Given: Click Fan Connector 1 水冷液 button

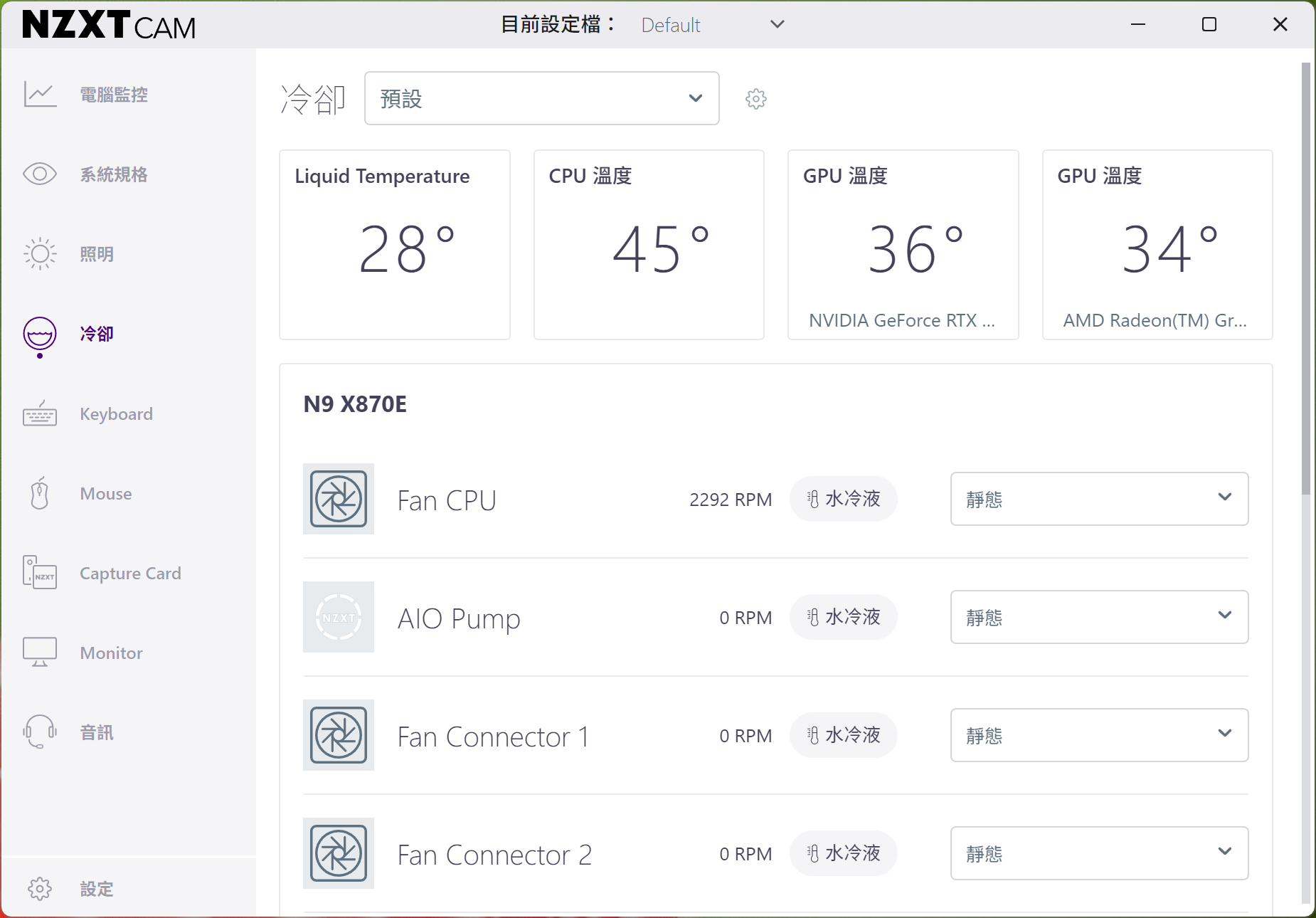Looking at the screenshot, I should click(844, 735).
